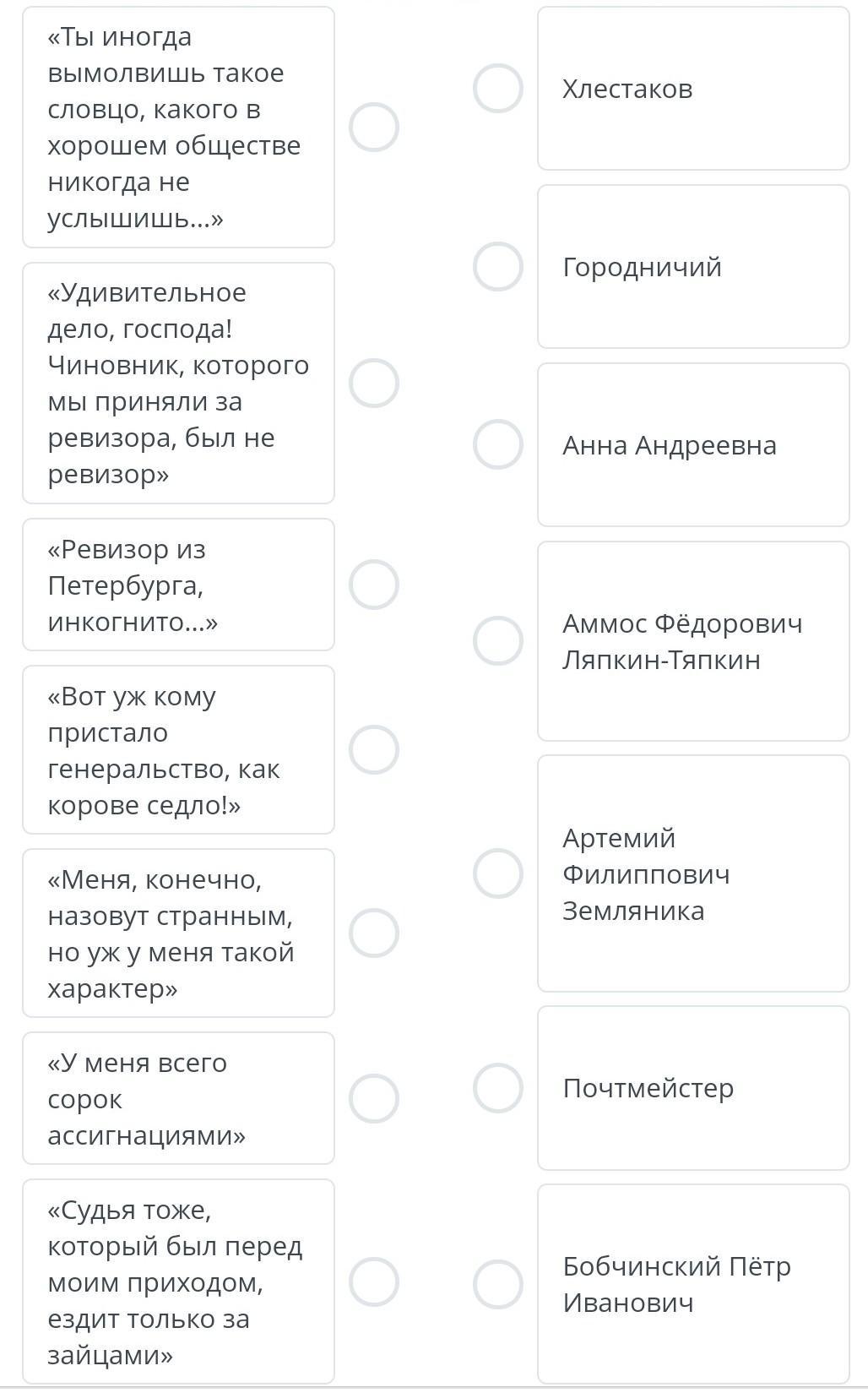Select the radio circle beside «Ты иногда вымолвишь» quote
This screenshot has width=868, height=1393.
click(374, 128)
